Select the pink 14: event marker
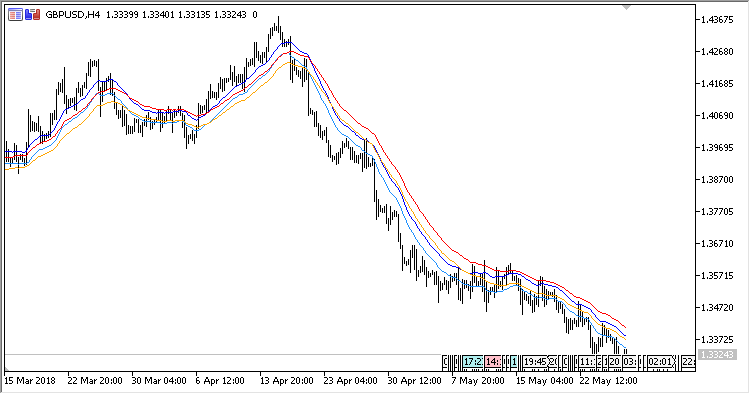 point(493,362)
